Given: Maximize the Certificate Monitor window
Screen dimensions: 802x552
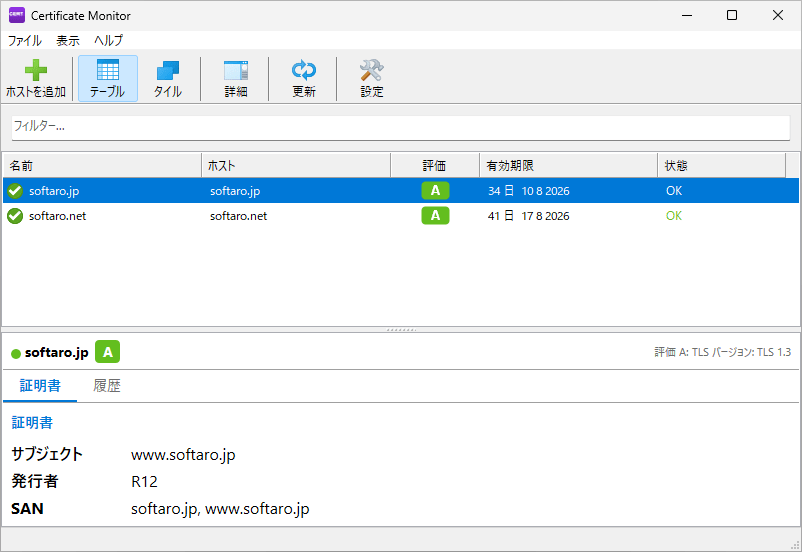Looking at the screenshot, I should click(x=732, y=15).
